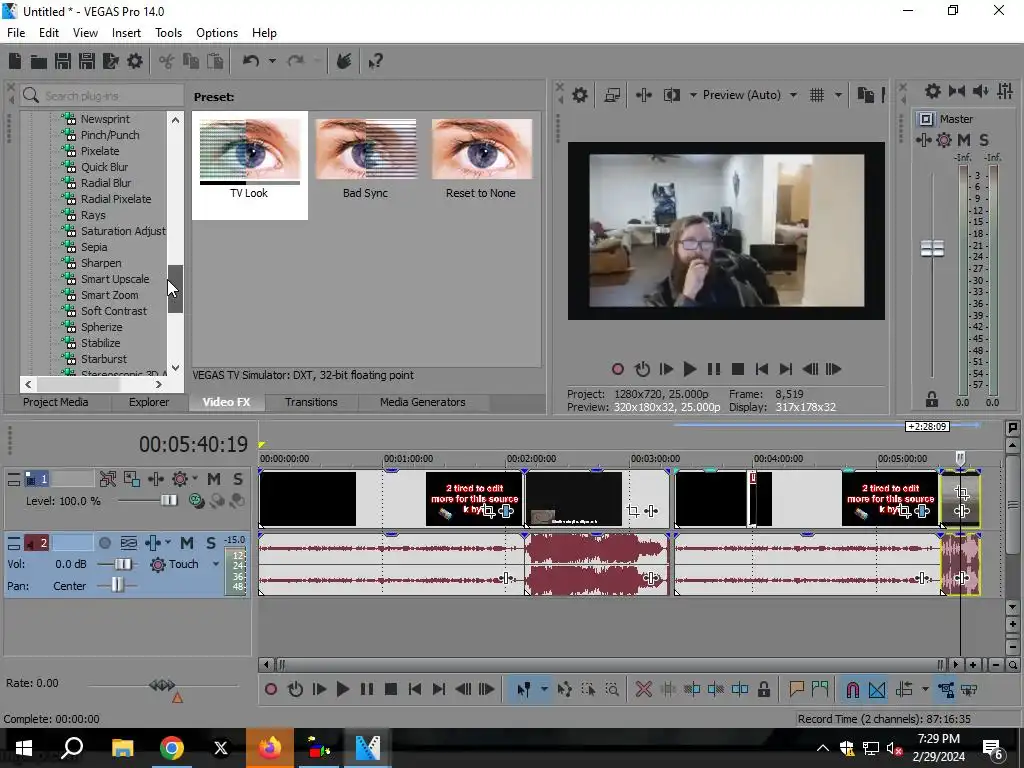Screen dimensions: 1024x768
Task: Select Starburst in the plug-in list
Action: point(103,359)
